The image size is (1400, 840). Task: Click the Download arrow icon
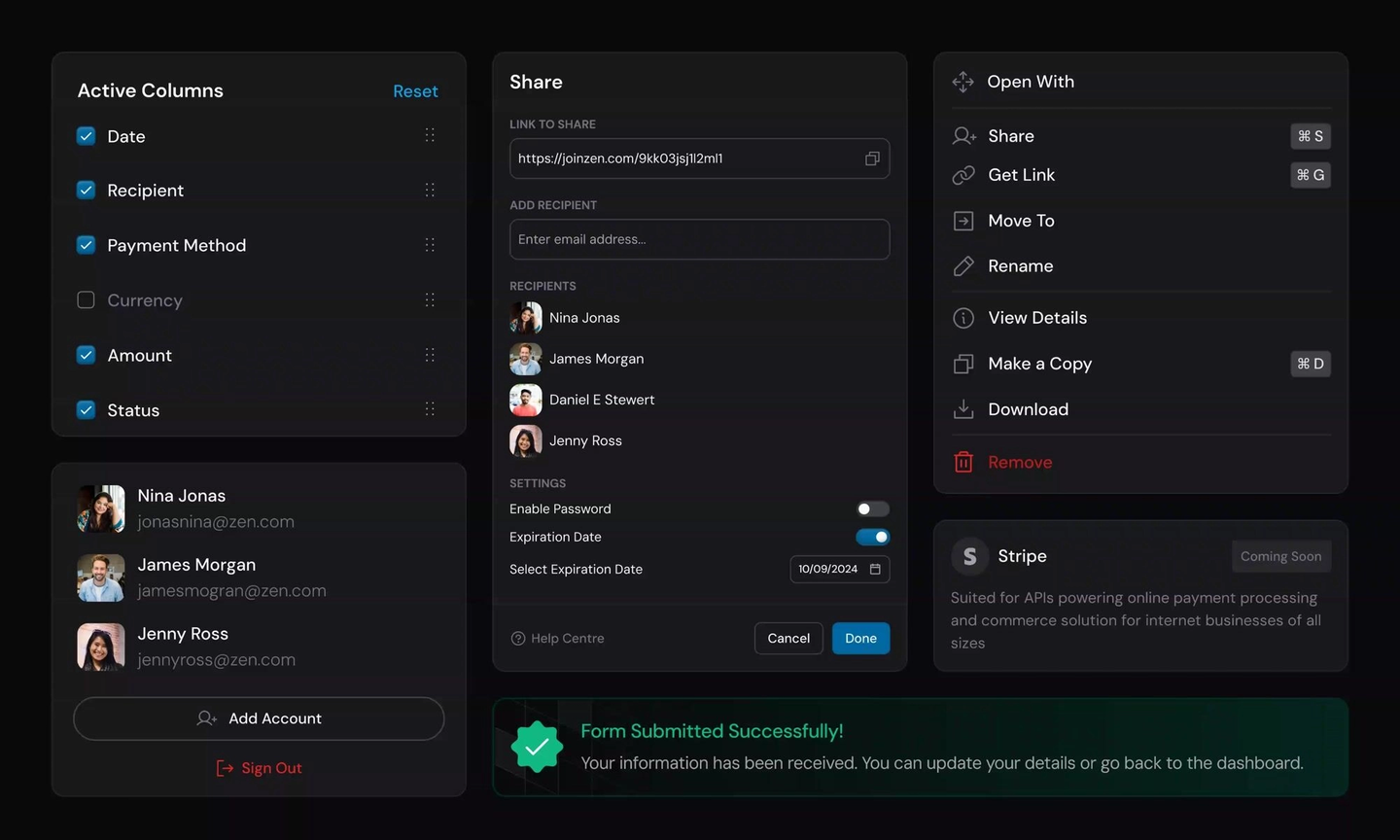click(x=963, y=409)
